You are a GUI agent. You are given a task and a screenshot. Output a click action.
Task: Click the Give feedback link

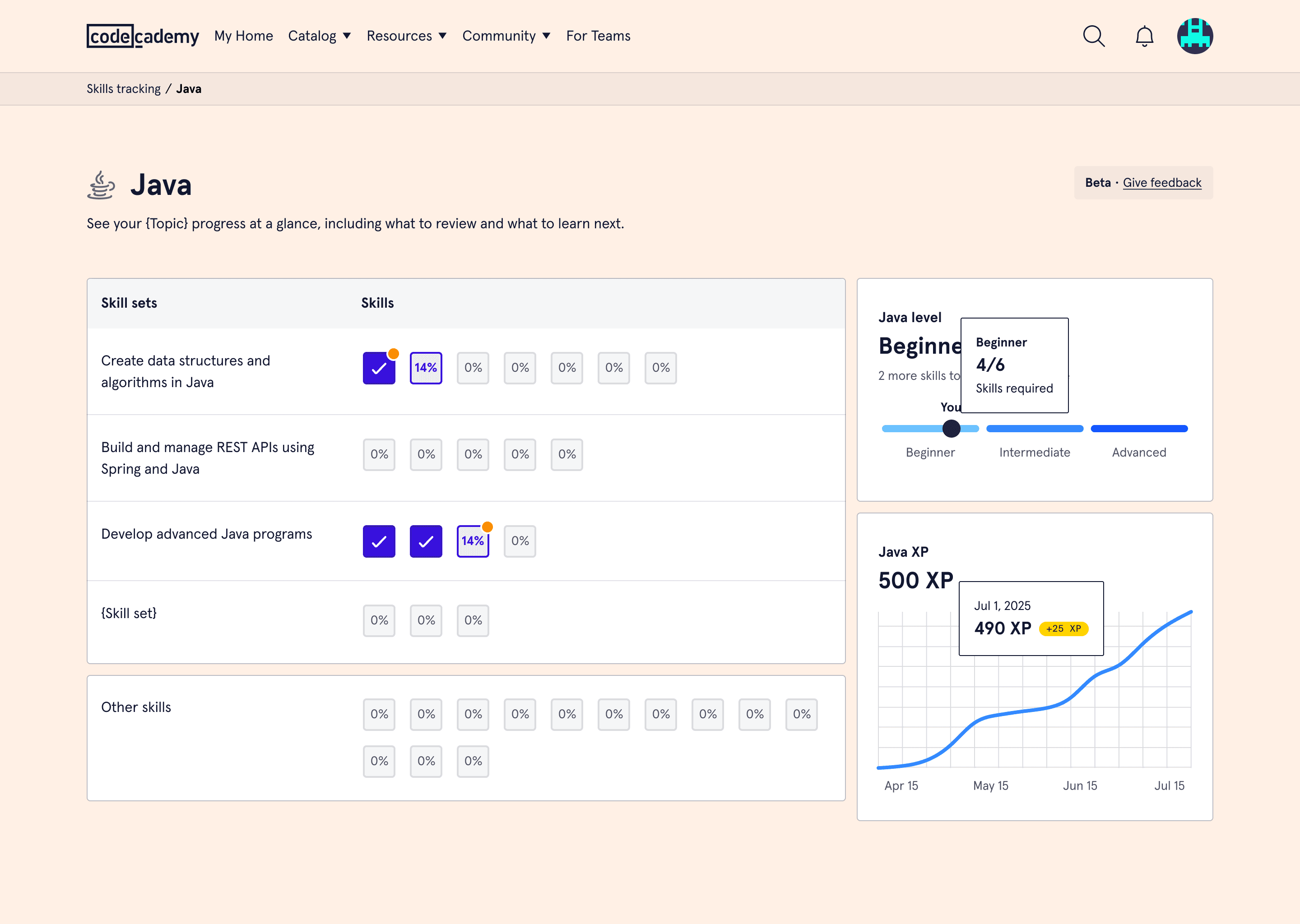1162,183
